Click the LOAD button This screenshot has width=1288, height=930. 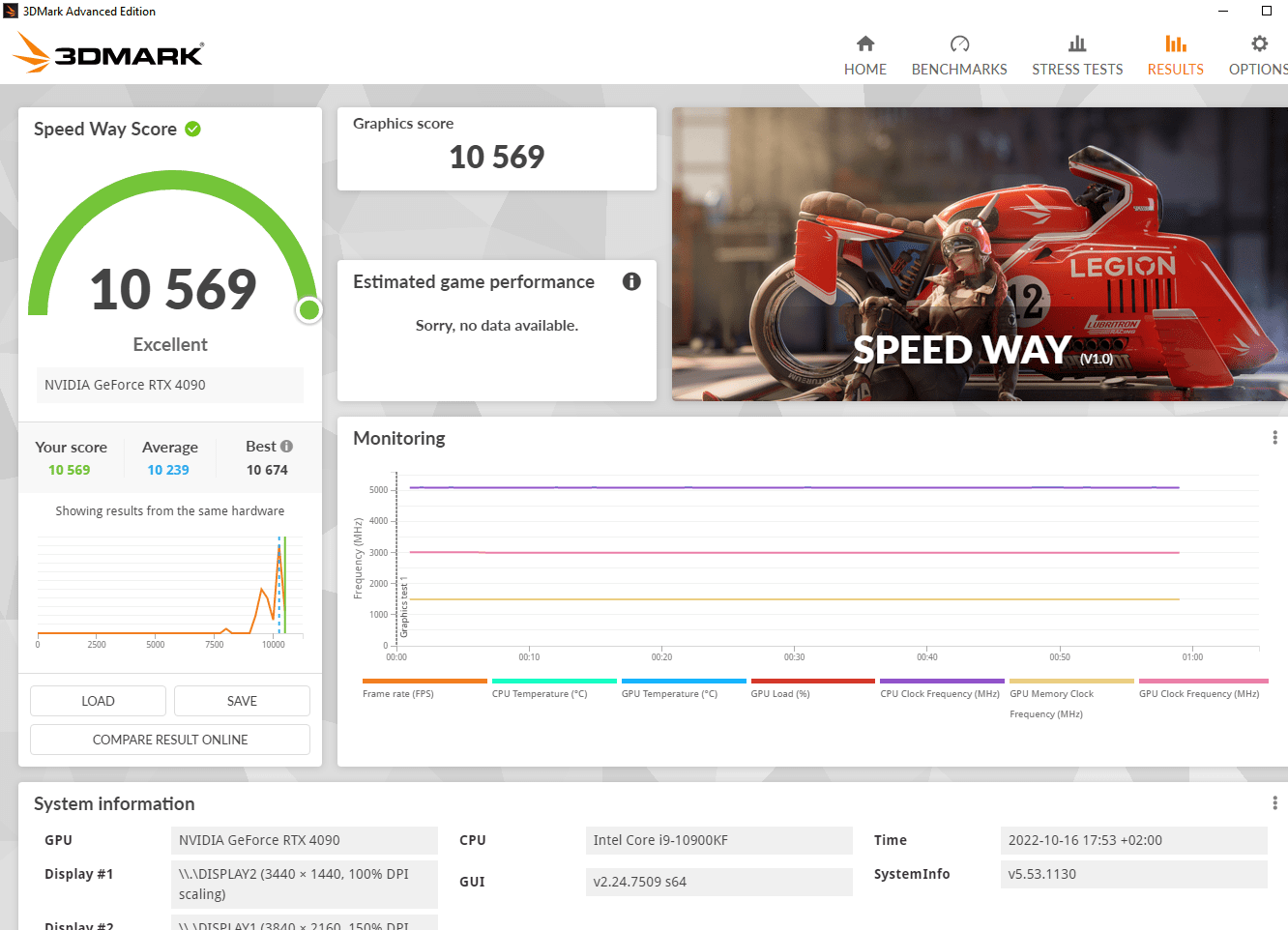(x=98, y=701)
